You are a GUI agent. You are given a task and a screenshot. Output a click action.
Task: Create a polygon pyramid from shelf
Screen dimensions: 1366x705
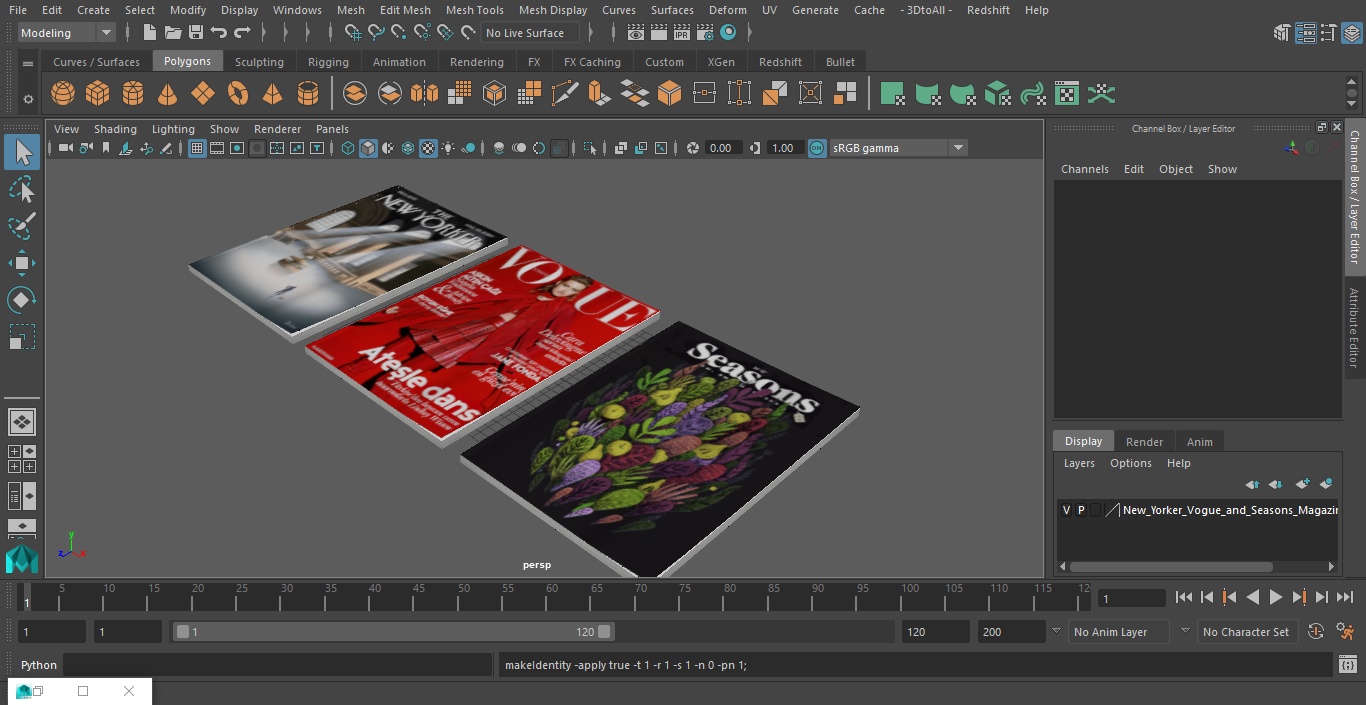pyautogui.click(x=272, y=94)
